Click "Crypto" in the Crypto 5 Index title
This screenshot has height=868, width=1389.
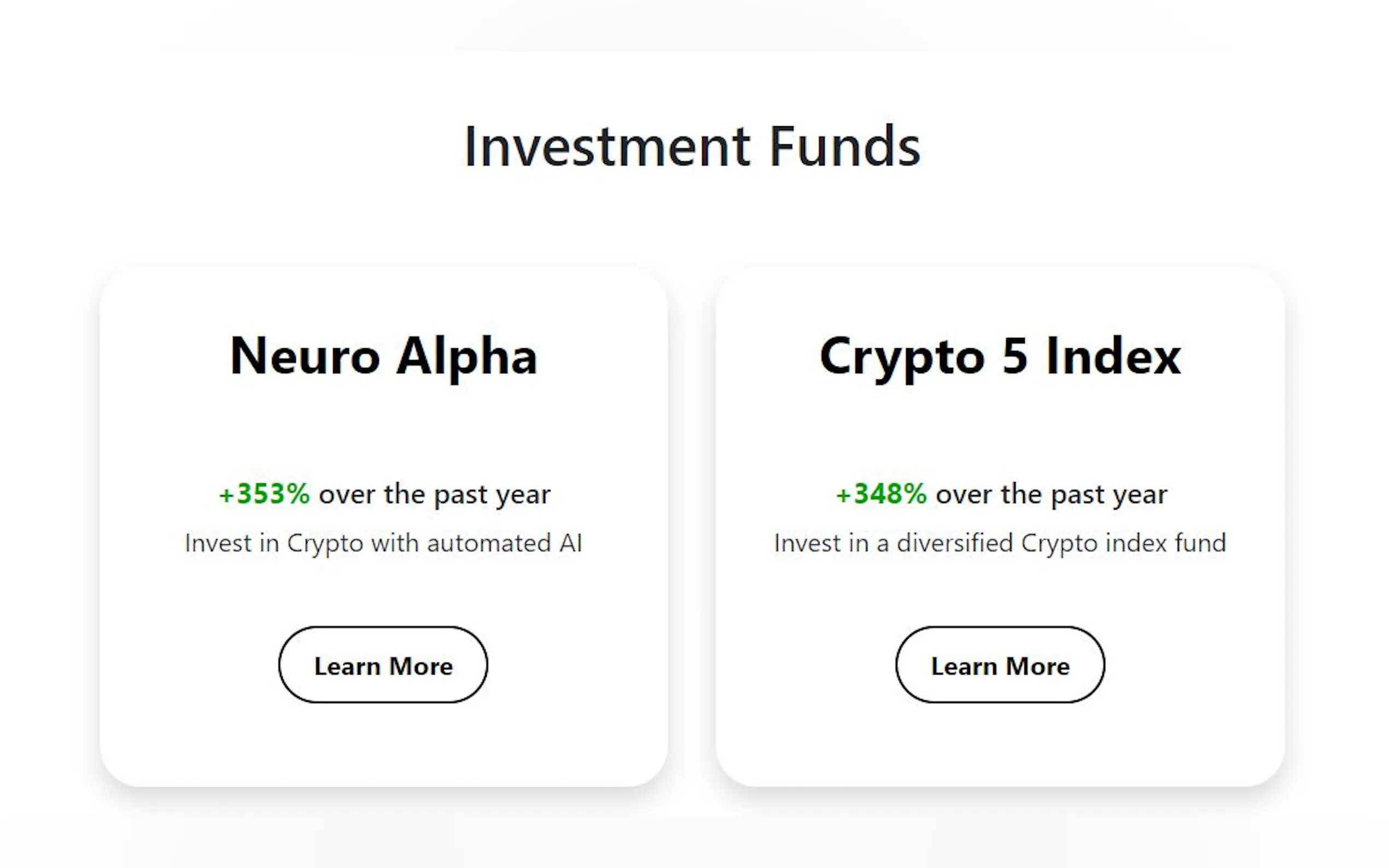point(902,356)
